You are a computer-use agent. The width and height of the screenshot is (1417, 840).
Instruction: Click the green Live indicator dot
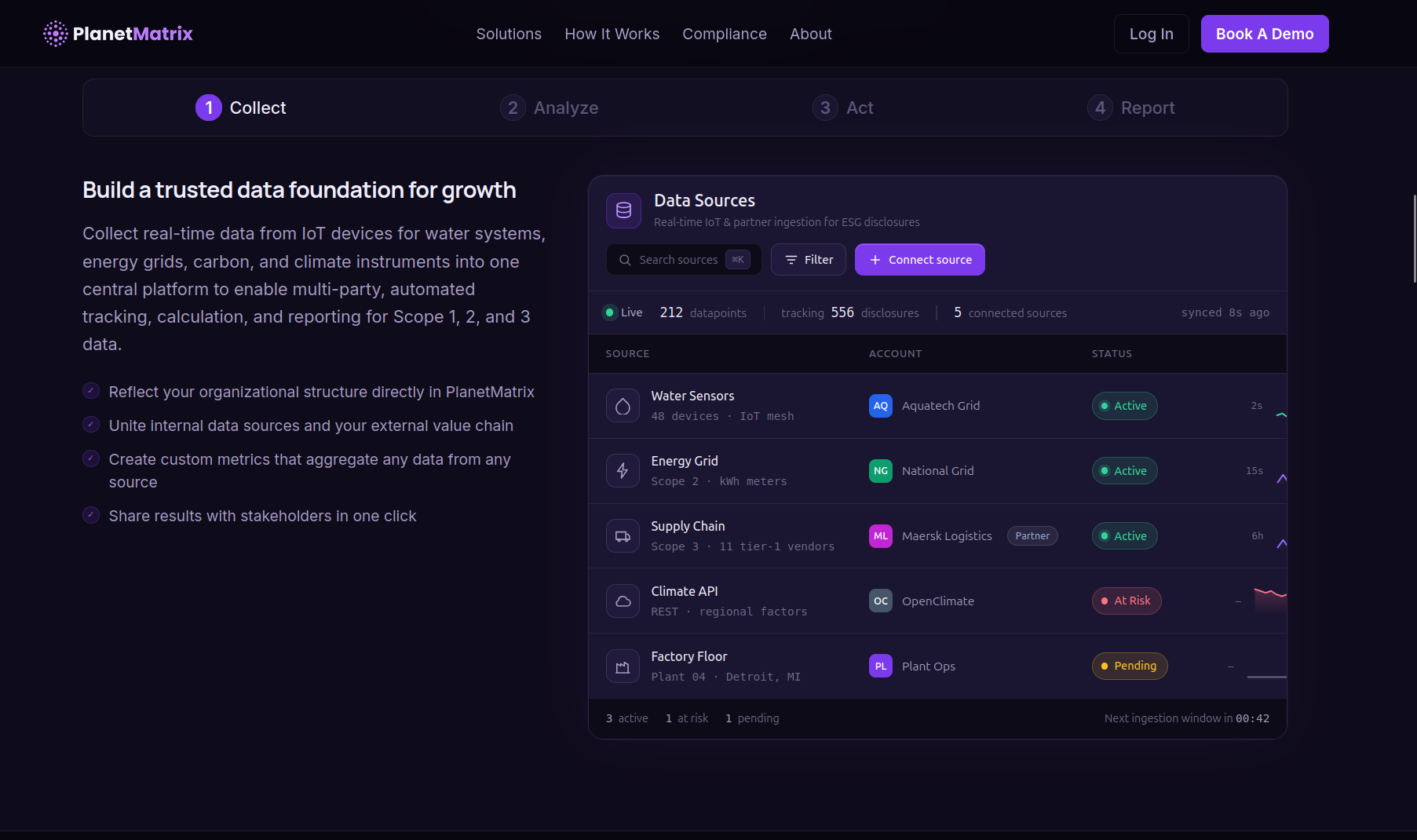610,312
